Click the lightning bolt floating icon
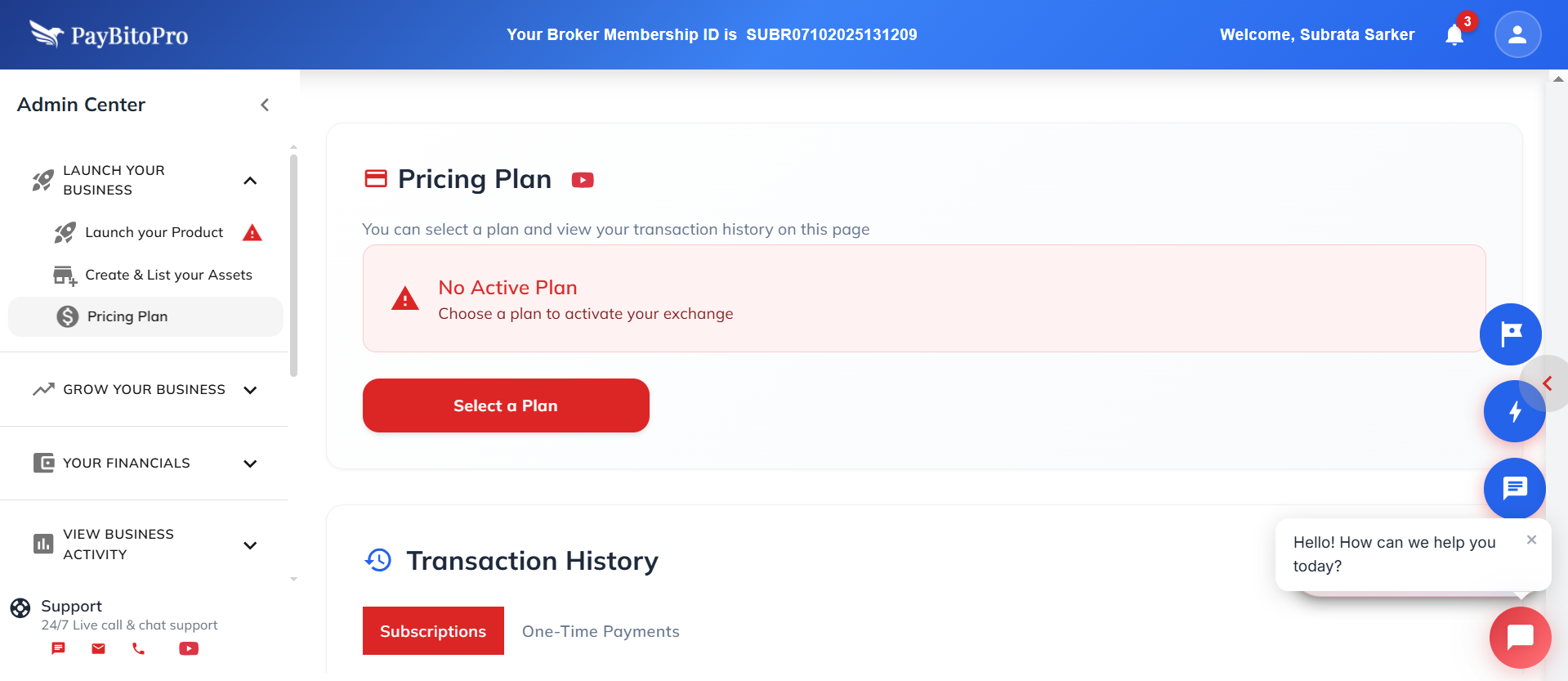 (1514, 411)
